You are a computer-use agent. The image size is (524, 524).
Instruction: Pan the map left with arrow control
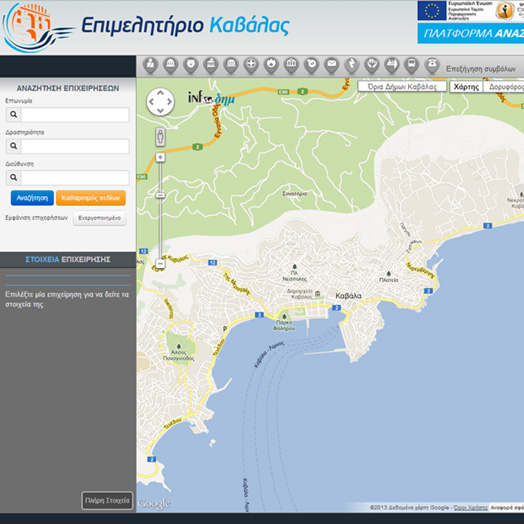click(151, 102)
